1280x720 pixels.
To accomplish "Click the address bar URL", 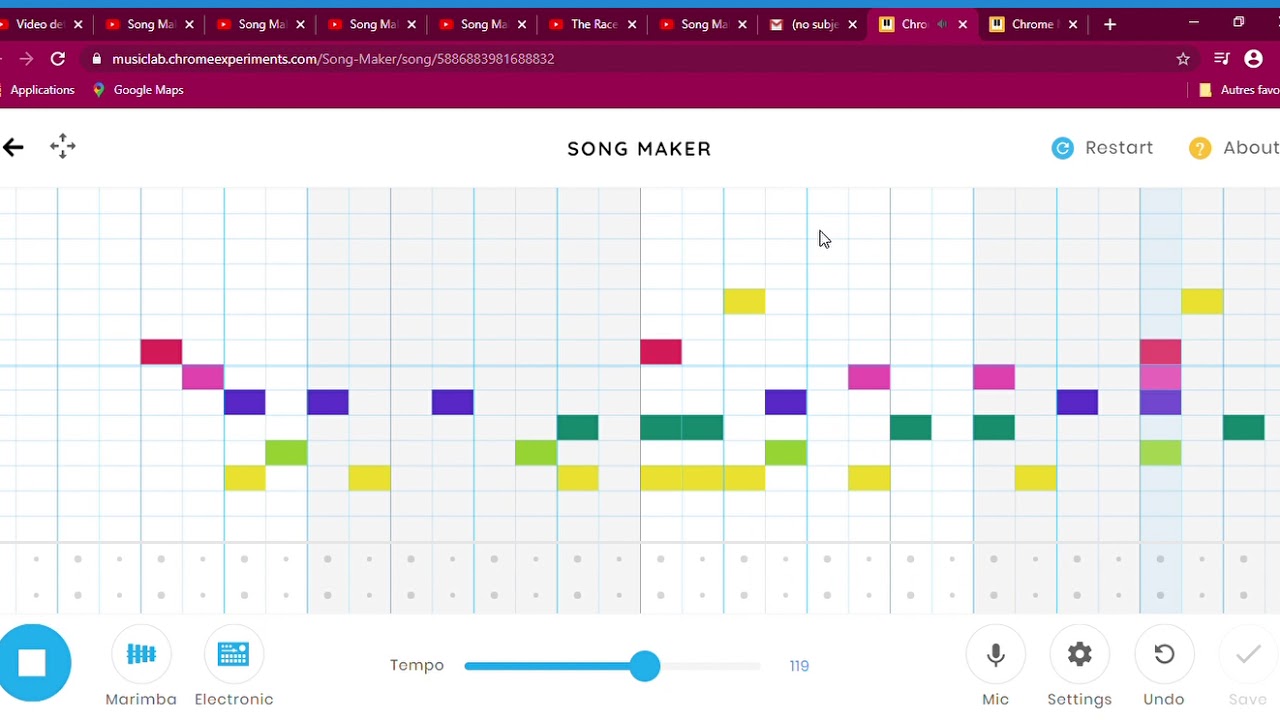I will [x=333, y=59].
